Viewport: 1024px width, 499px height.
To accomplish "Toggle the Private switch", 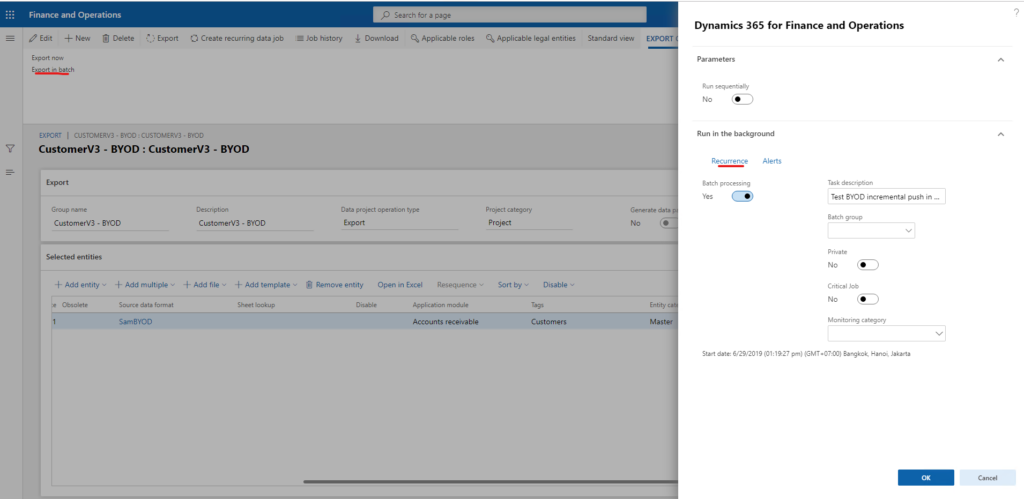I will (868, 265).
